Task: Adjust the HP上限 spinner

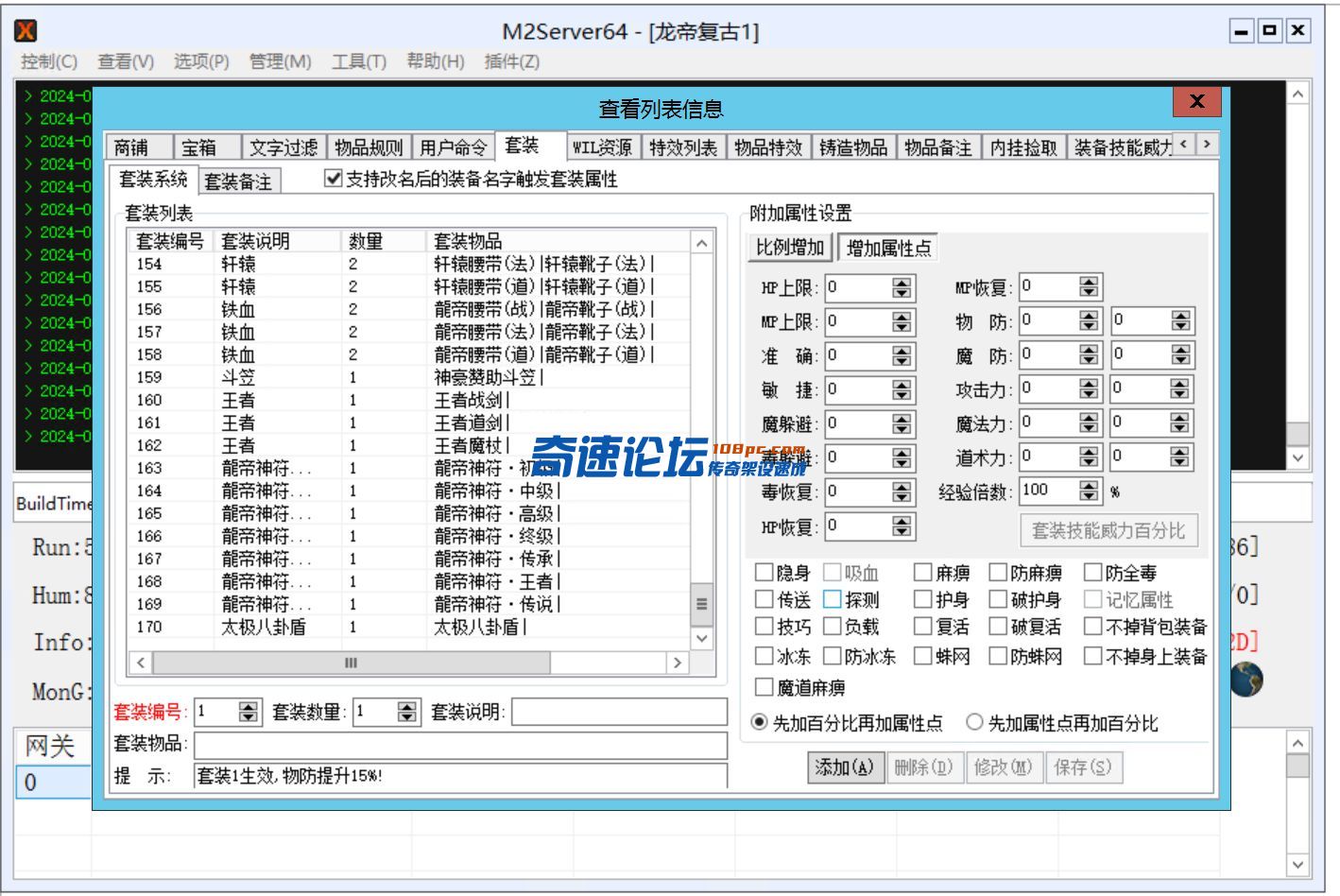Action: [902, 287]
